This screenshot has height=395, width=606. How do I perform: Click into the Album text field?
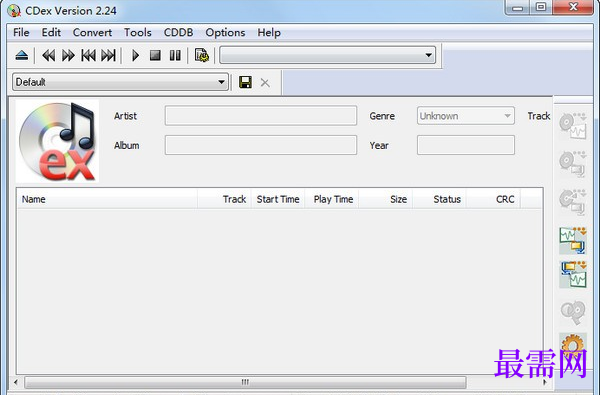[x=261, y=145]
